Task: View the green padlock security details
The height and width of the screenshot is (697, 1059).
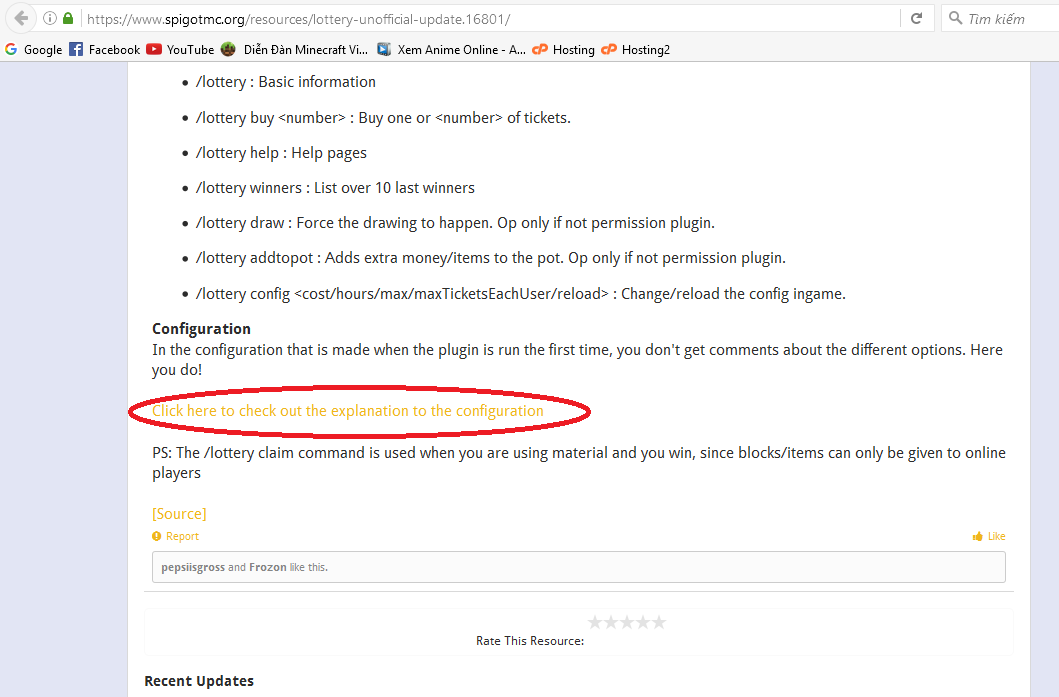Action: point(68,18)
